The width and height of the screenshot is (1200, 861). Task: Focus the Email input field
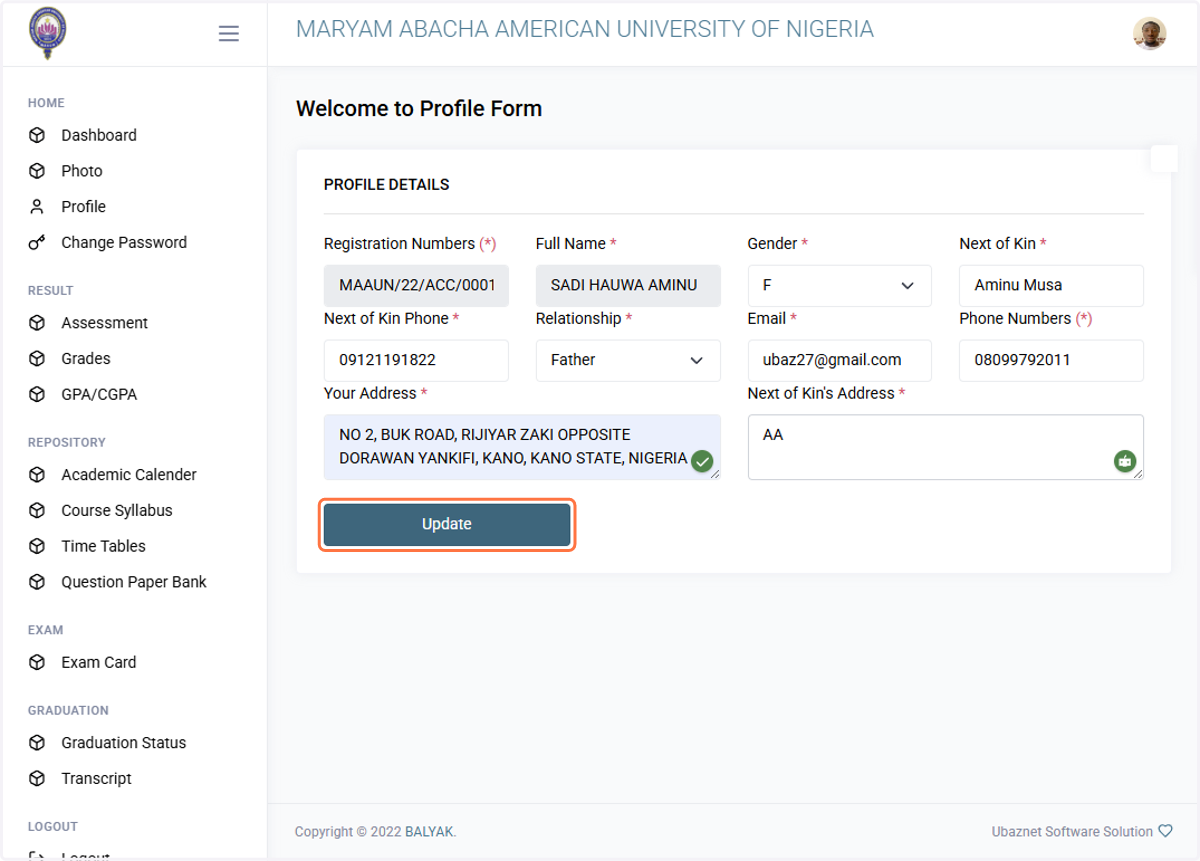pos(839,361)
